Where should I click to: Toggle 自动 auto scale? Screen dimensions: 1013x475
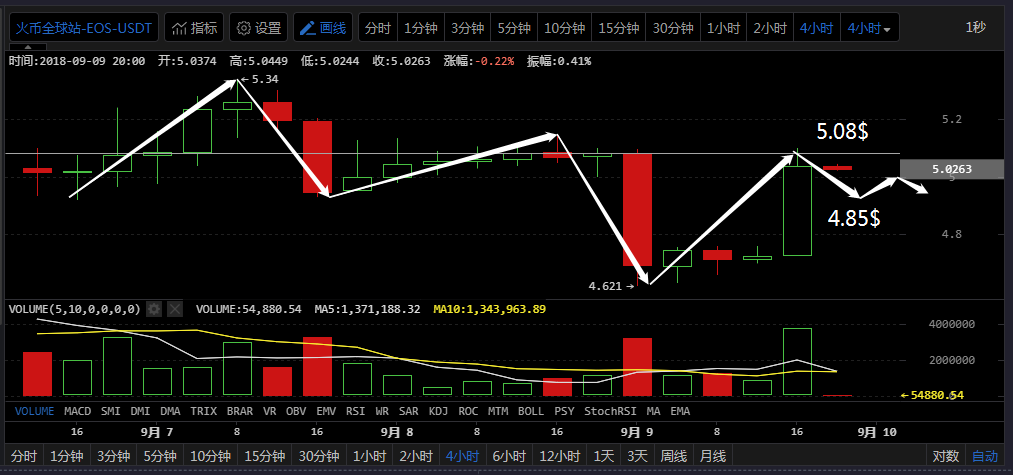pyautogui.click(x=985, y=456)
